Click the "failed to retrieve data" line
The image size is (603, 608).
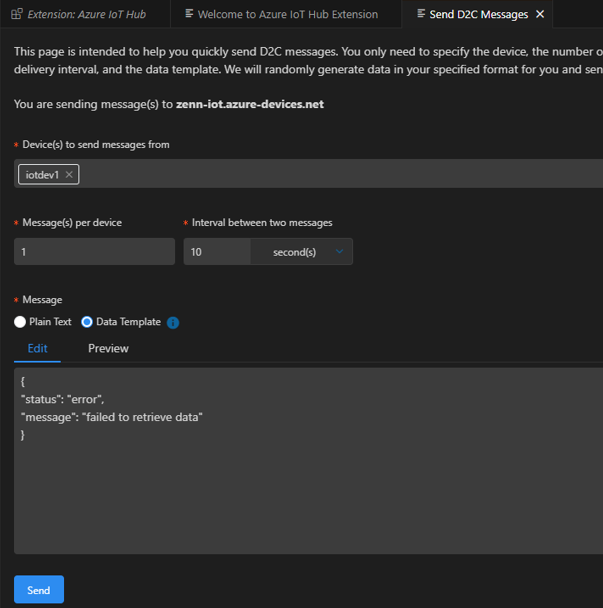112,417
